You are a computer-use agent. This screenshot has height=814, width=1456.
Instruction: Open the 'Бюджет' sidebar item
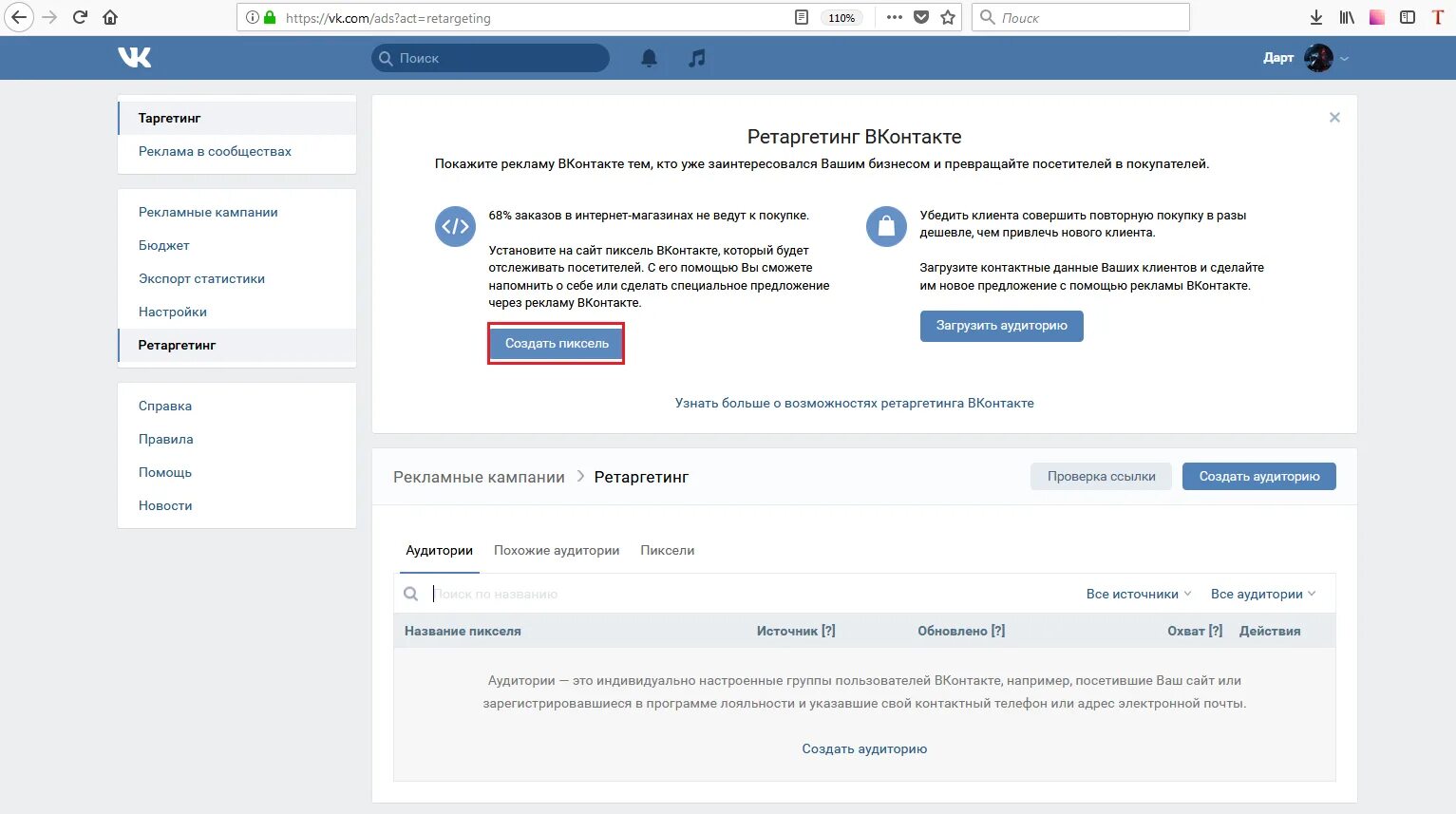pyautogui.click(x=236, y=245)
